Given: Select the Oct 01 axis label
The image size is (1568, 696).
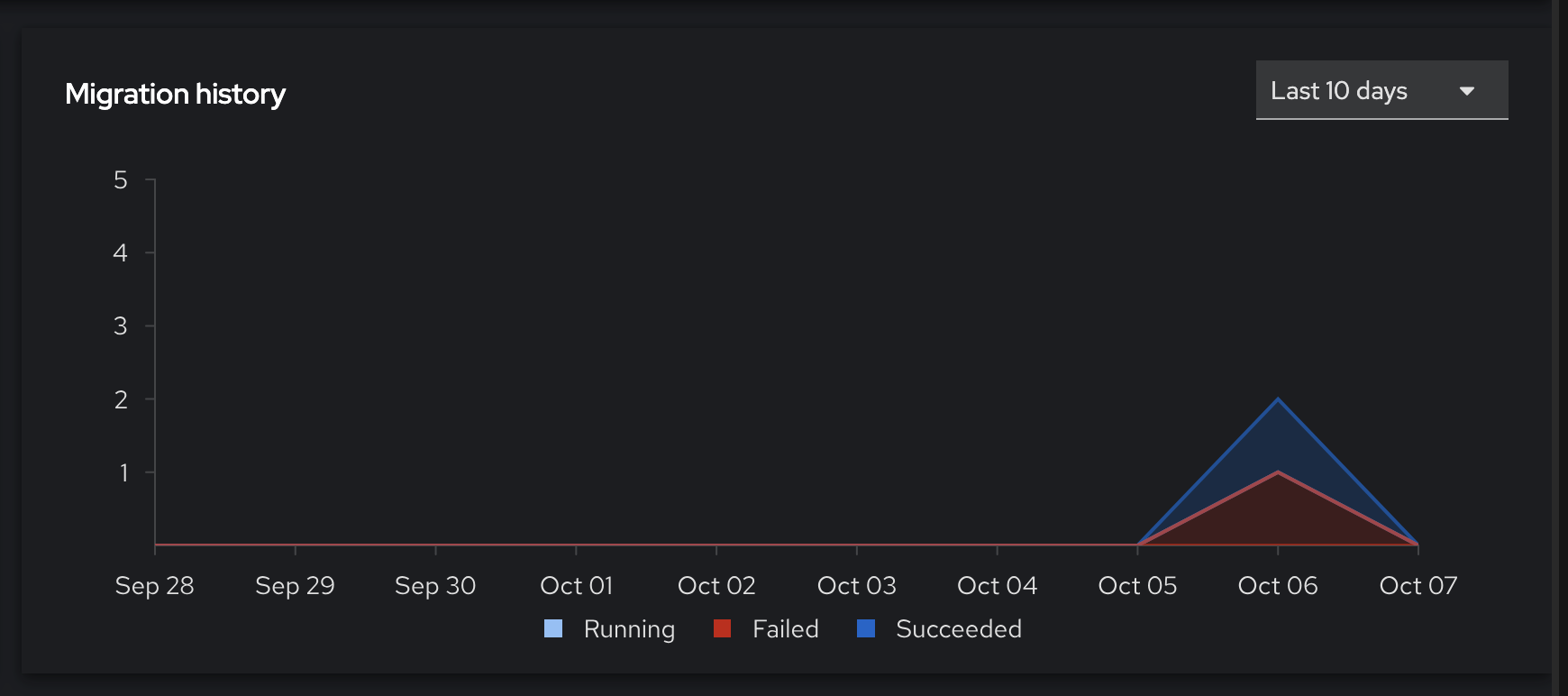Looking at the screenshot, I should [576, 586].
